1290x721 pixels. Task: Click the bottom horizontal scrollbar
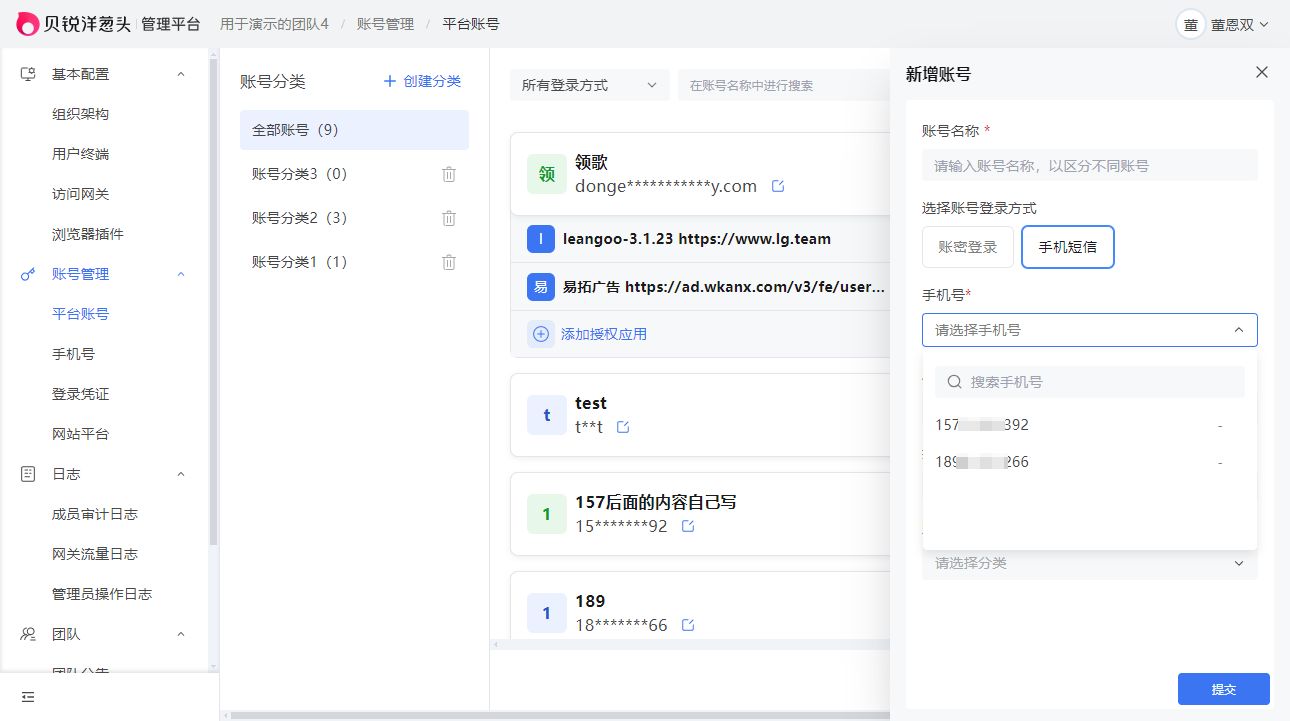pos(560,715)
